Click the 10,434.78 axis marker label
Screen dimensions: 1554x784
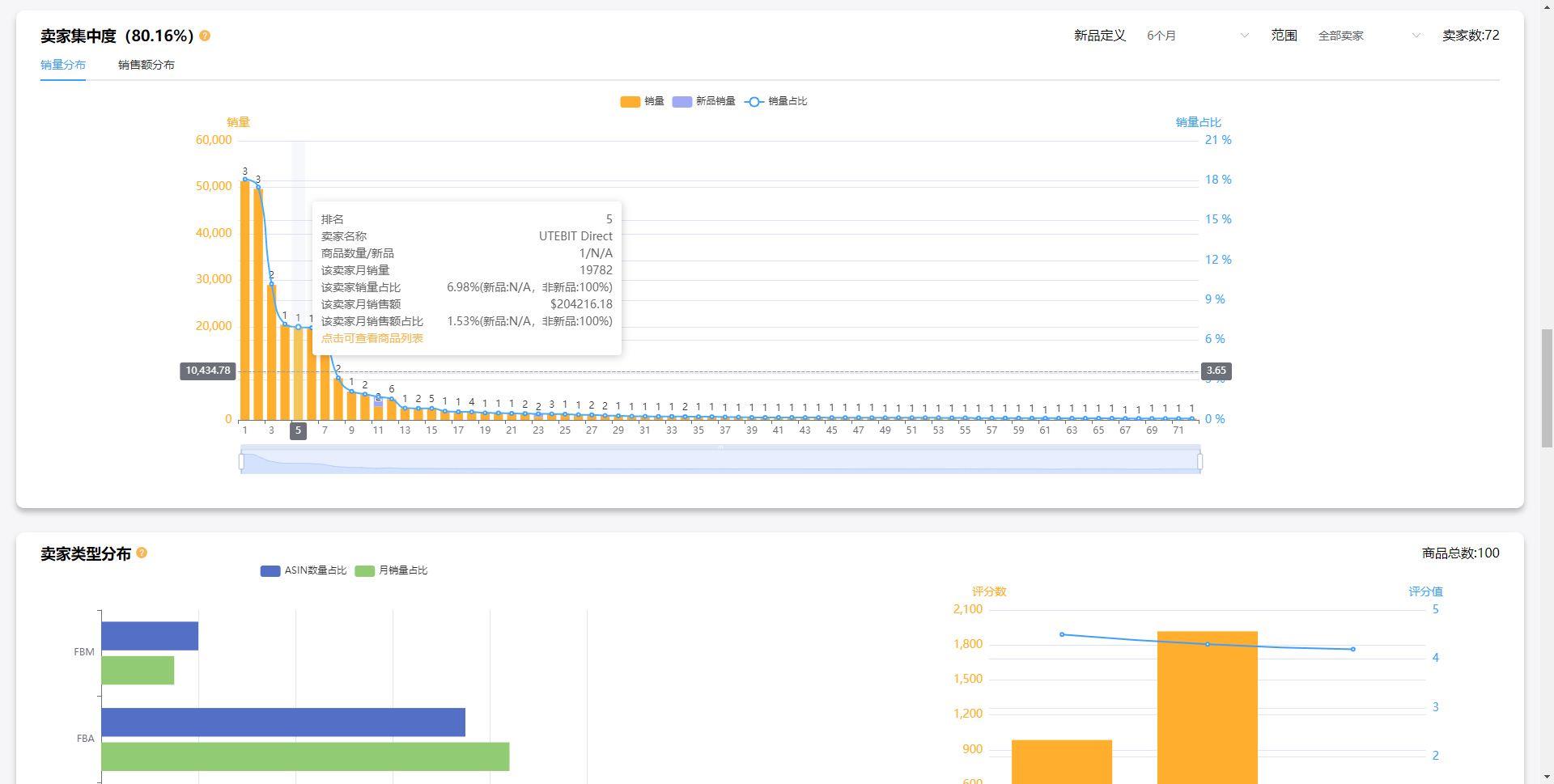(x=208, y=371)
